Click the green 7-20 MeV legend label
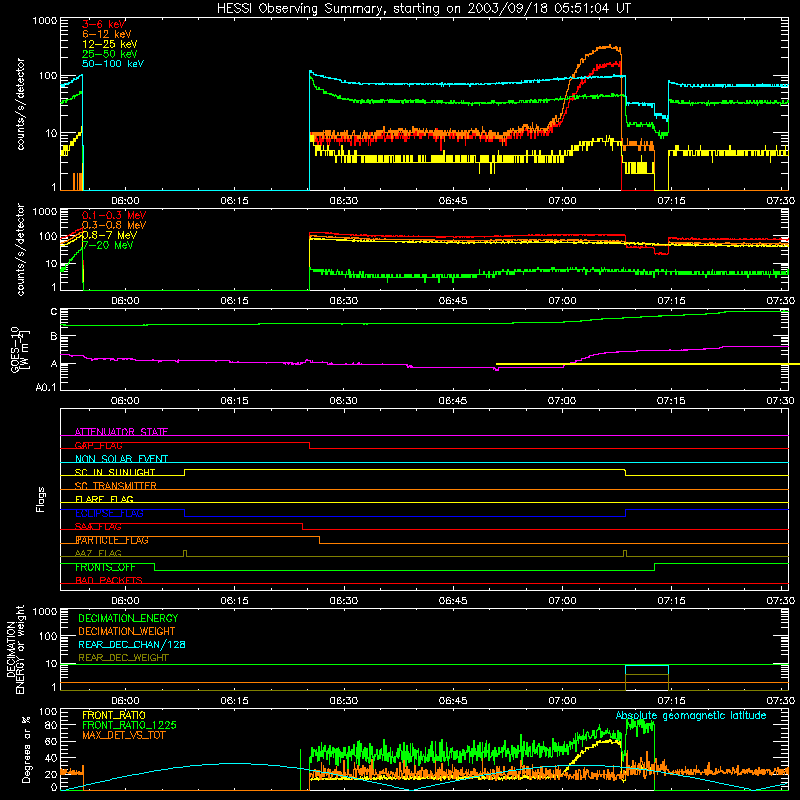The height and width of the screenshot is (800, 800). coord(108,245)
